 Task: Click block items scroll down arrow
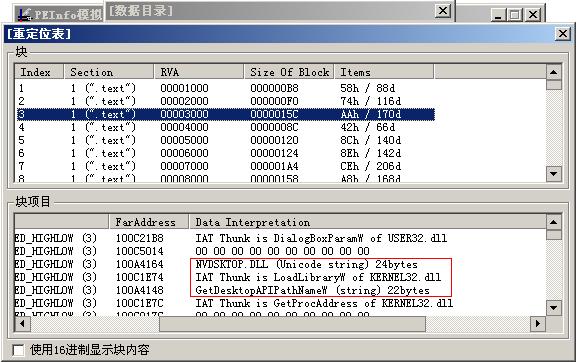pos(553,307)
